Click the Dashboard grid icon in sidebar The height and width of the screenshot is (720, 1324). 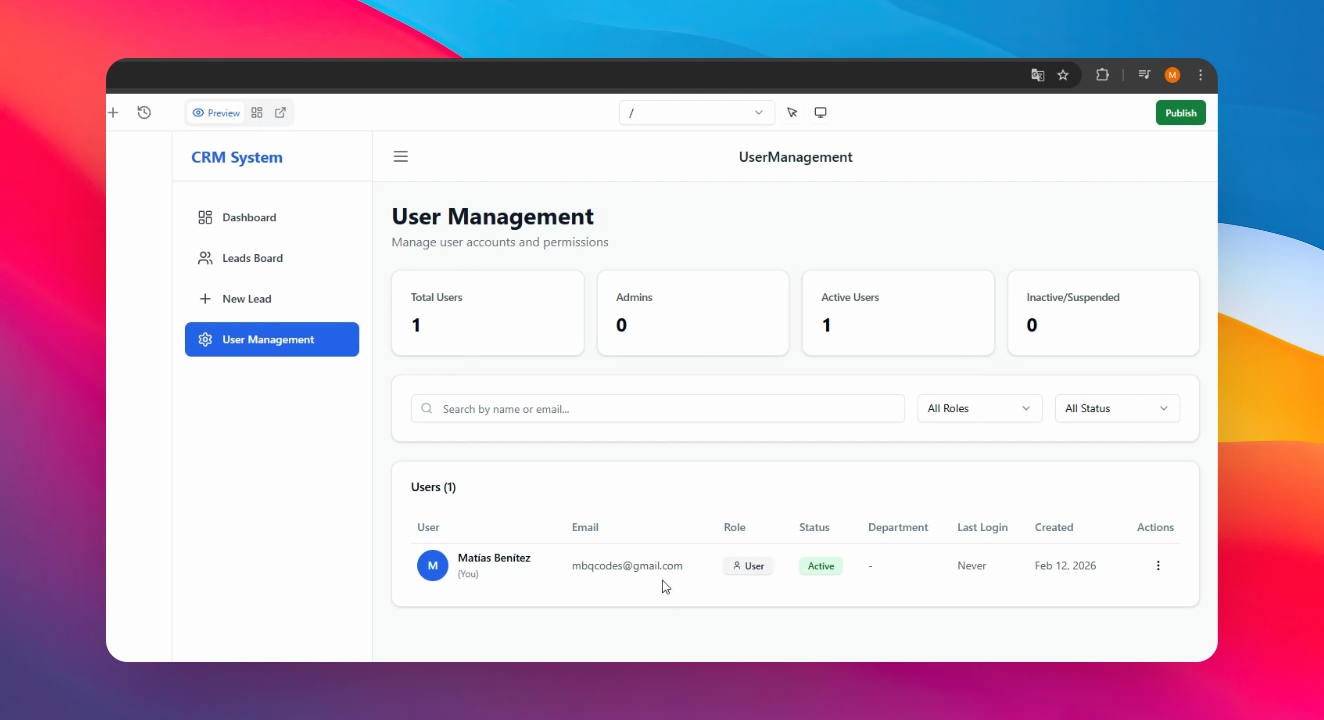205,217
